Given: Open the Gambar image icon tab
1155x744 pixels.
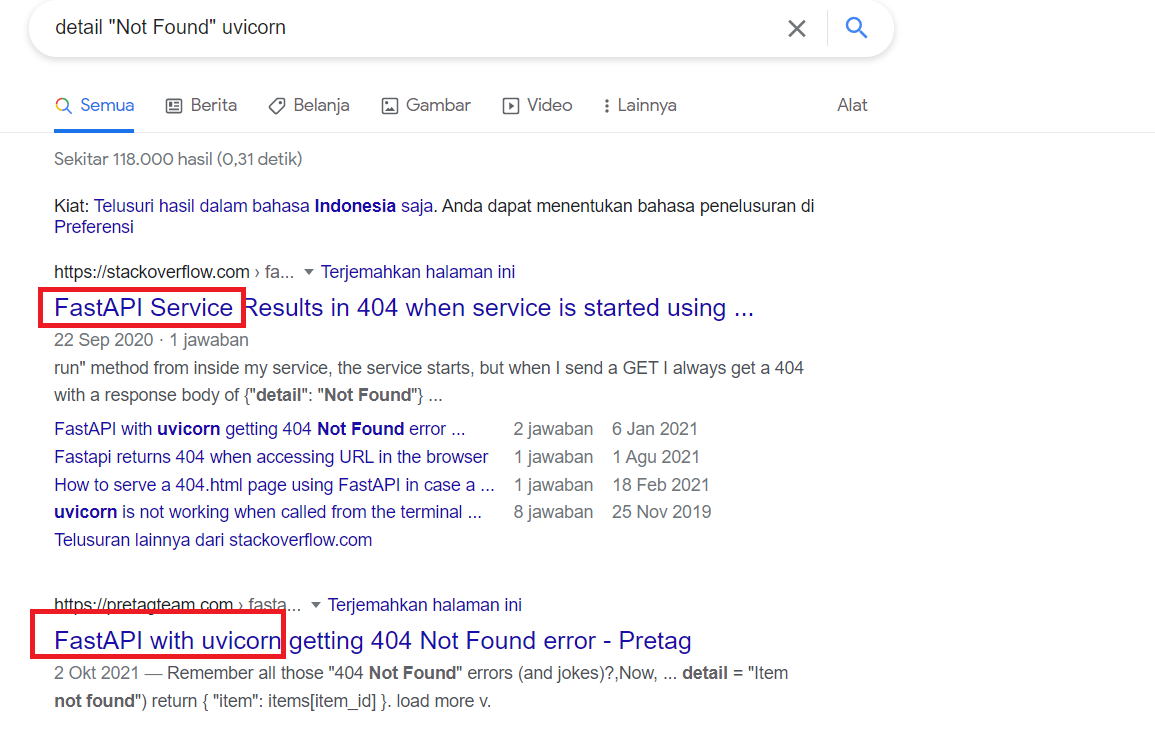Looking at the screenshot, I should point(390,106).
